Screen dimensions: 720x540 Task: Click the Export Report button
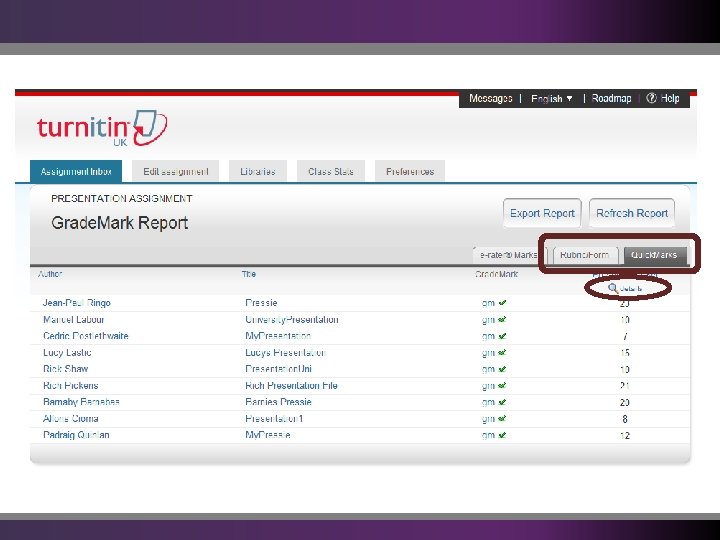coord(542,213)
